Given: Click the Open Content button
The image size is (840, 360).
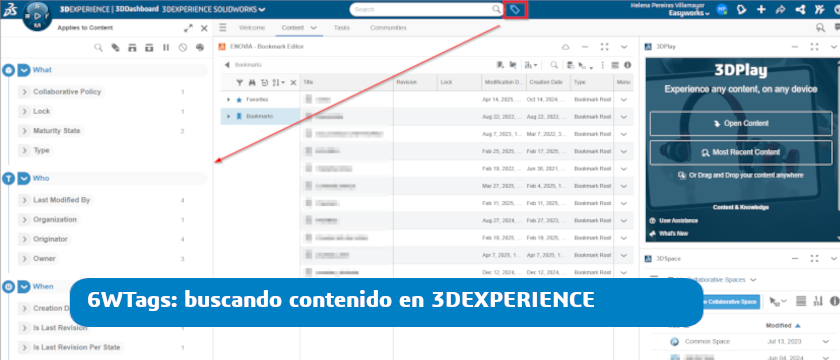Looking at the screenshot, I should coord(741,123).
